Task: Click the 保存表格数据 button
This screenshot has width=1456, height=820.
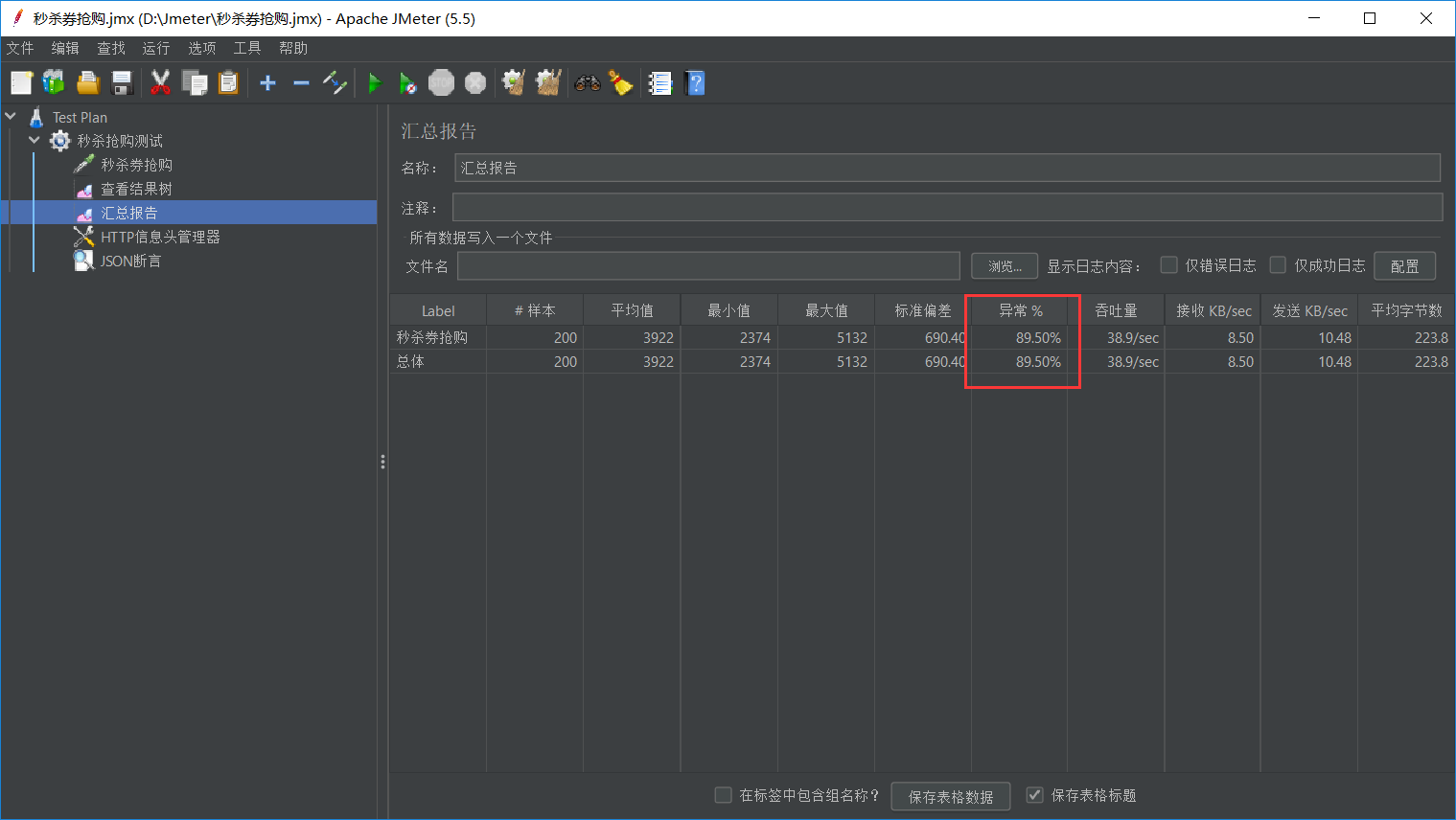Action: click(950, 796)
